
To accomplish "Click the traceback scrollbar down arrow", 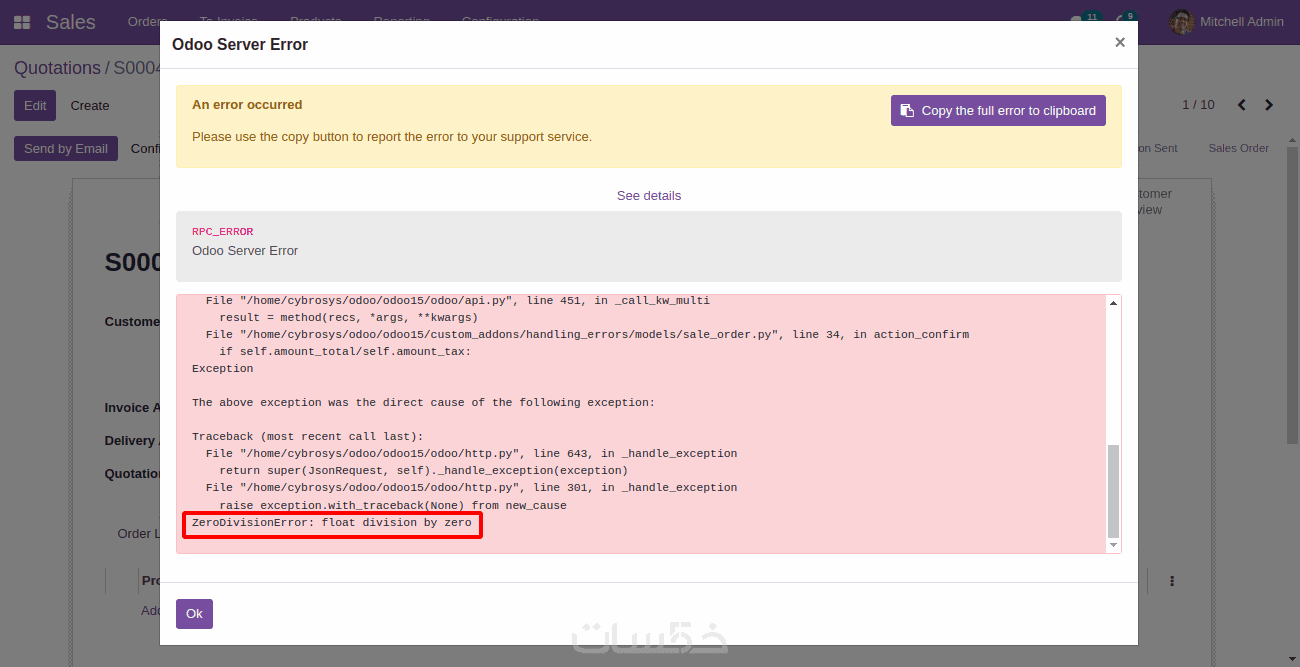I will click(x=1114, y=545).
